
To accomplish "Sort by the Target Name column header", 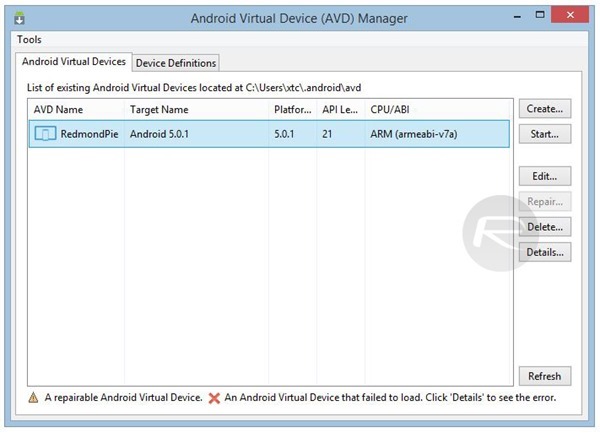I will (196, 110).
